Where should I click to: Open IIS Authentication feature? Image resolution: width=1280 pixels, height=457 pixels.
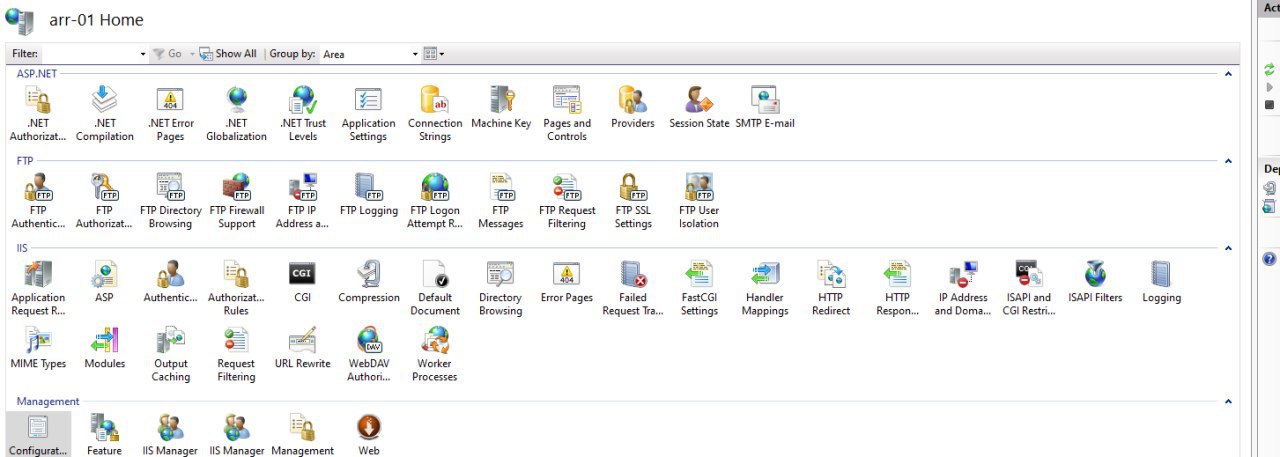[170, 282]
